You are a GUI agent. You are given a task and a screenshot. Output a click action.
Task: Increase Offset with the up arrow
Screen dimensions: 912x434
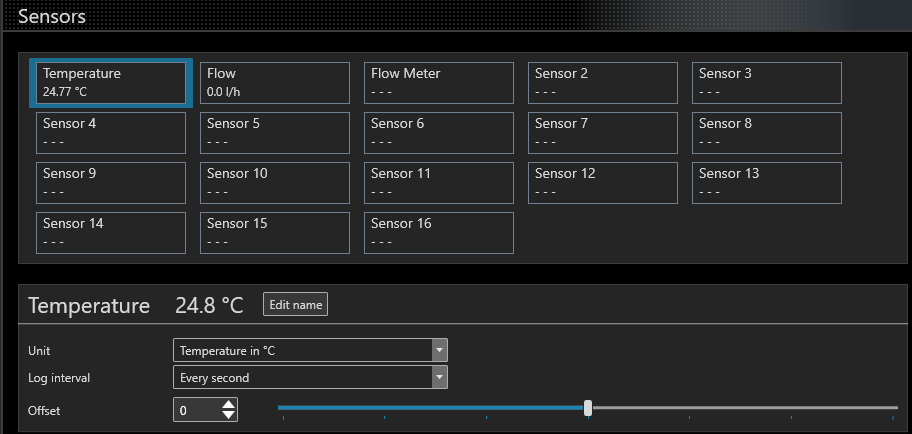[x=229, y=404]
